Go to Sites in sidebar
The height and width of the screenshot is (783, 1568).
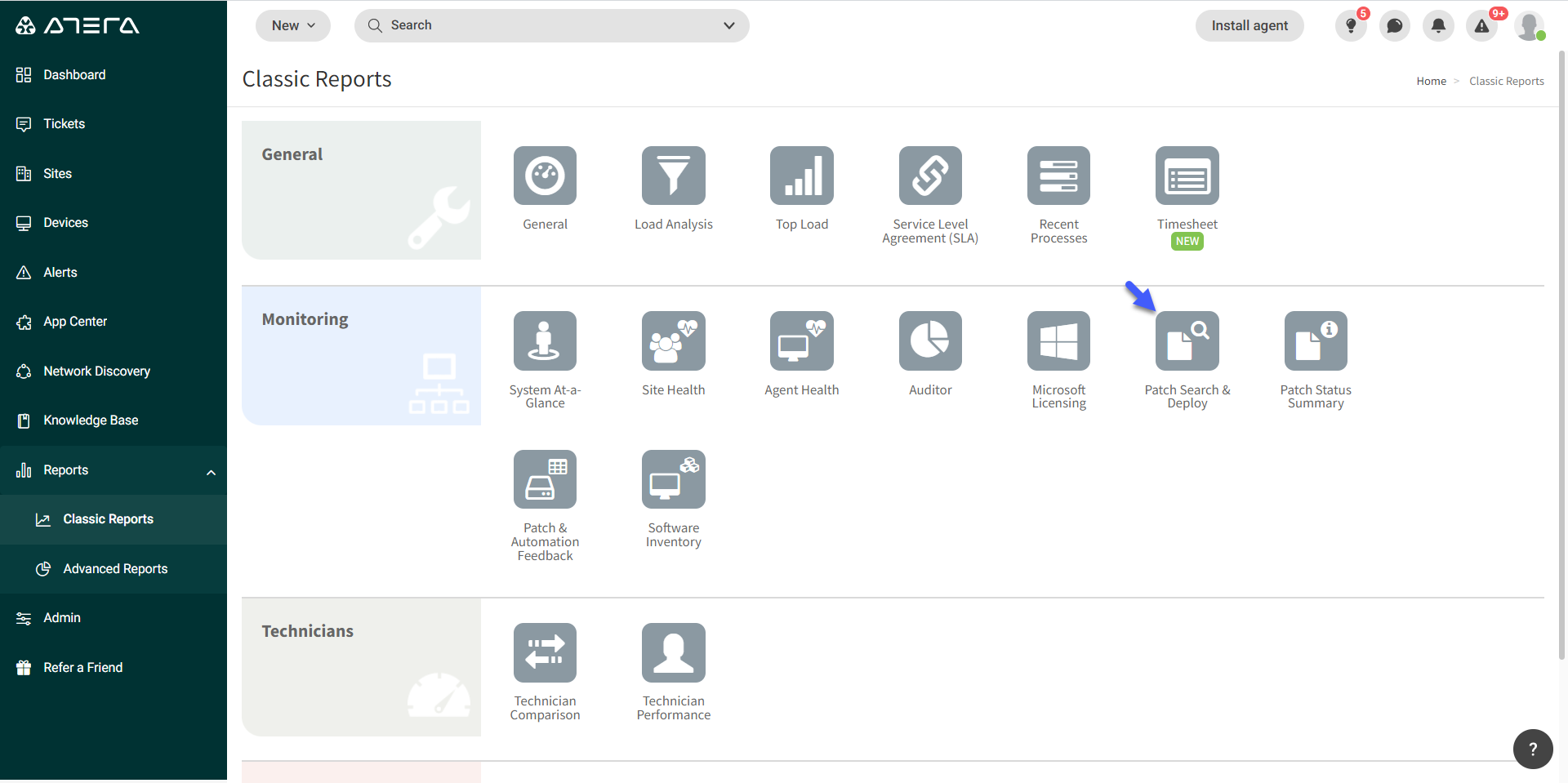(114, 174)
